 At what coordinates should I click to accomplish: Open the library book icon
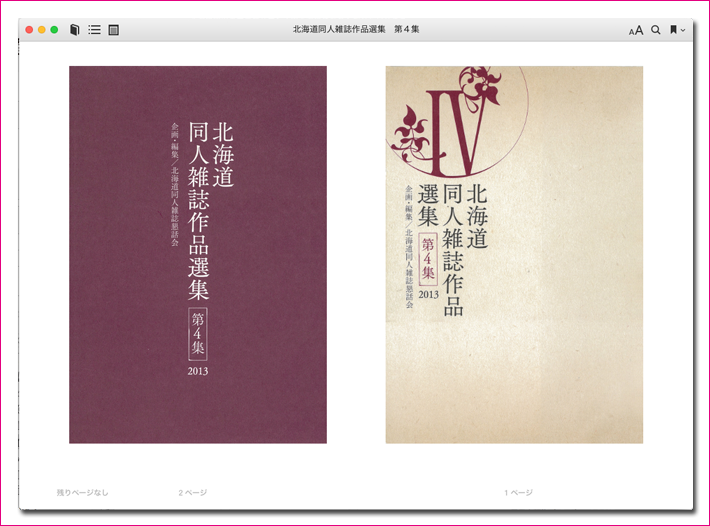pyautogui.click(x=75, y=30)
